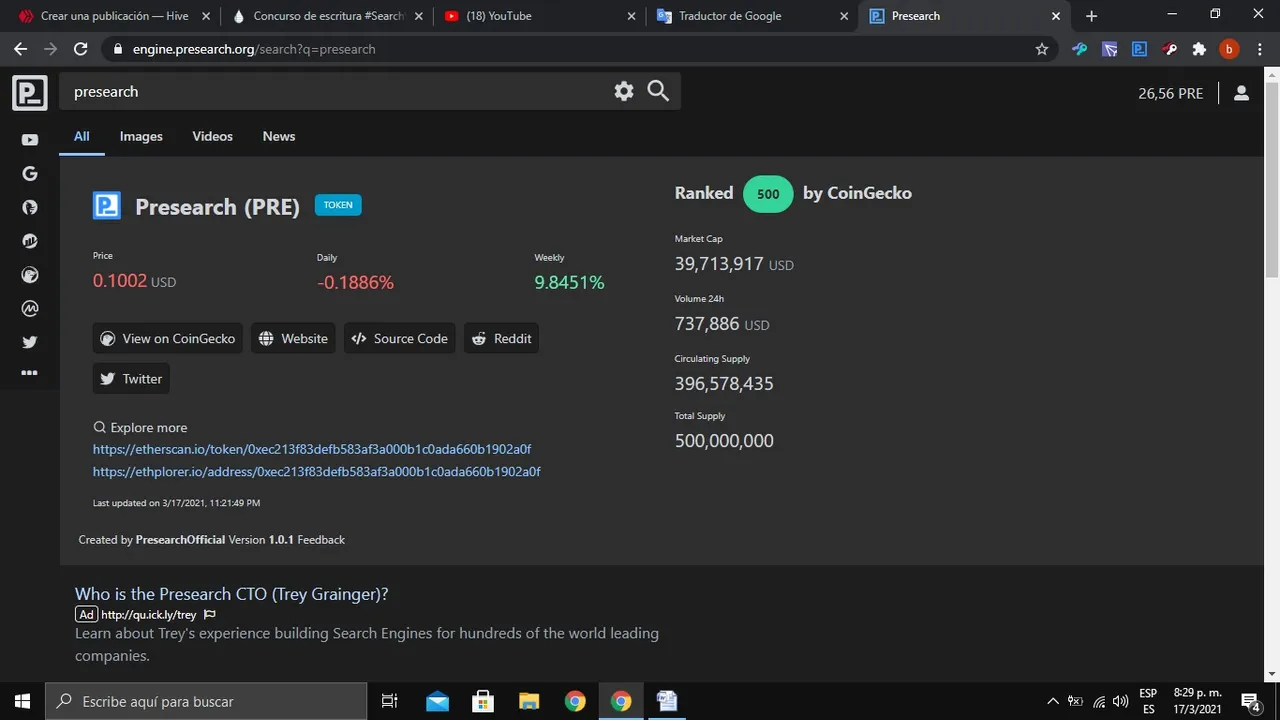Open the PresearchOfficial creator link
Viewport: 1280px width, 720px height.
pos(180,540)
